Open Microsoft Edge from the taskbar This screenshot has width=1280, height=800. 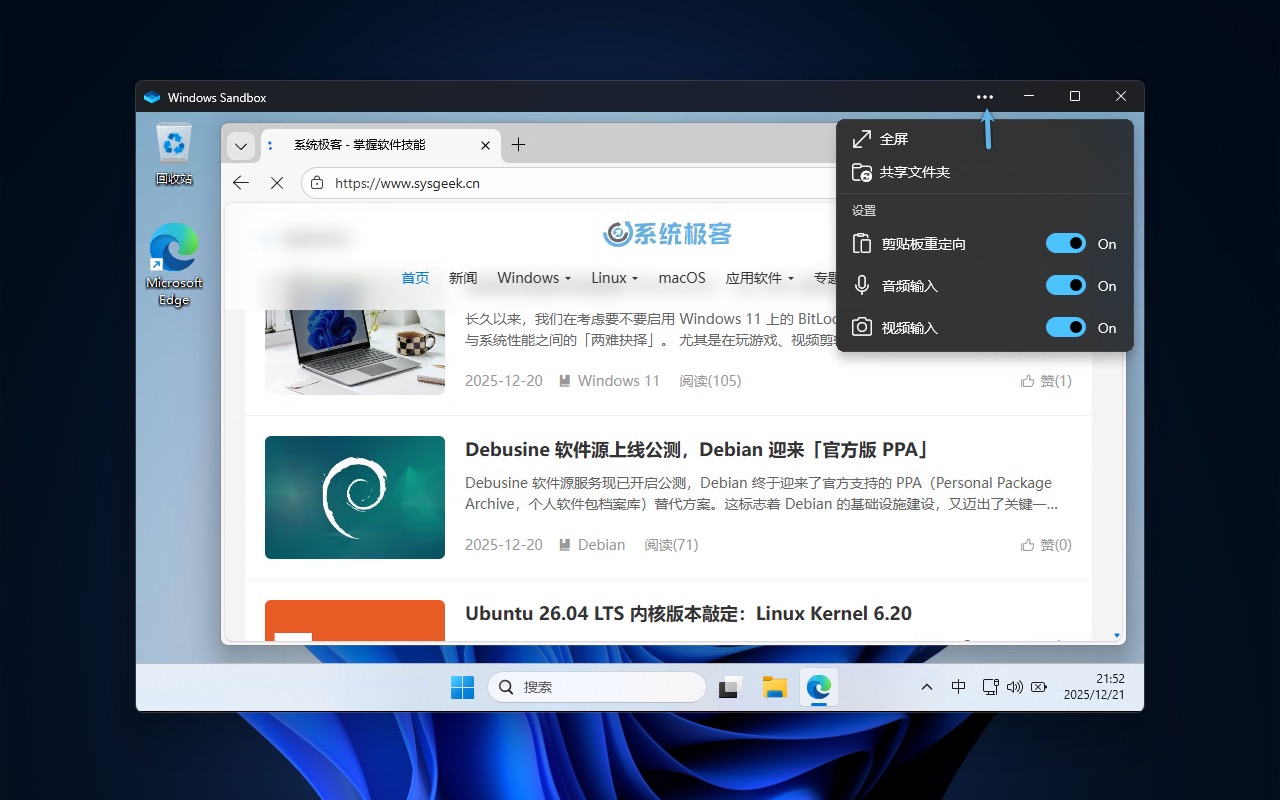point(818,687)
